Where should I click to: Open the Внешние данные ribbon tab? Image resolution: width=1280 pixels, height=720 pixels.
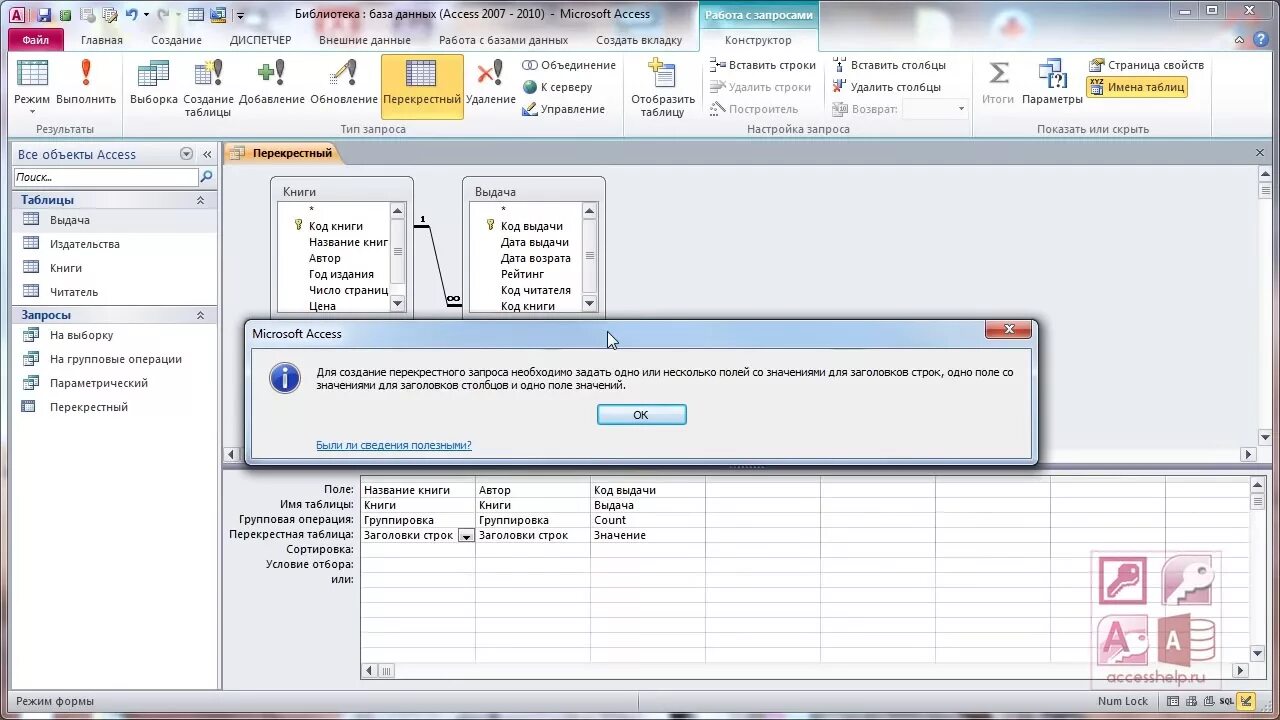pos(364,40)
